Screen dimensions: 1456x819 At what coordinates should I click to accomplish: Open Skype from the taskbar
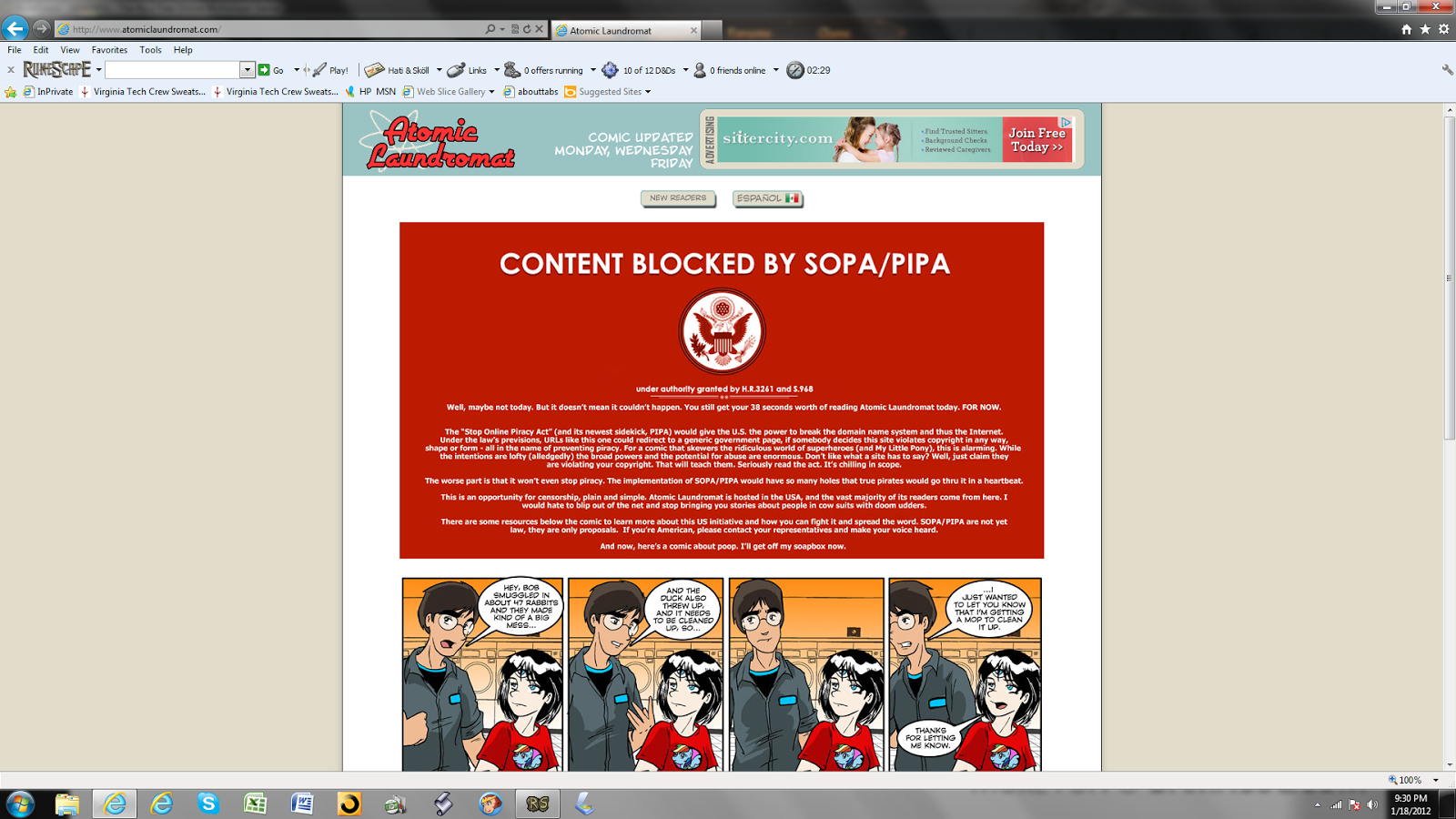click(x=208, y=804)
